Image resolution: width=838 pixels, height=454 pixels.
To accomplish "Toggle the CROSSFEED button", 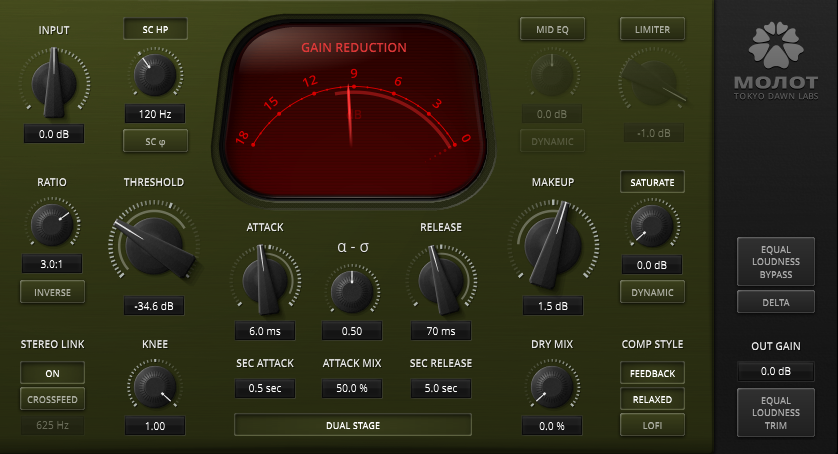I will (x=52, y=399).
